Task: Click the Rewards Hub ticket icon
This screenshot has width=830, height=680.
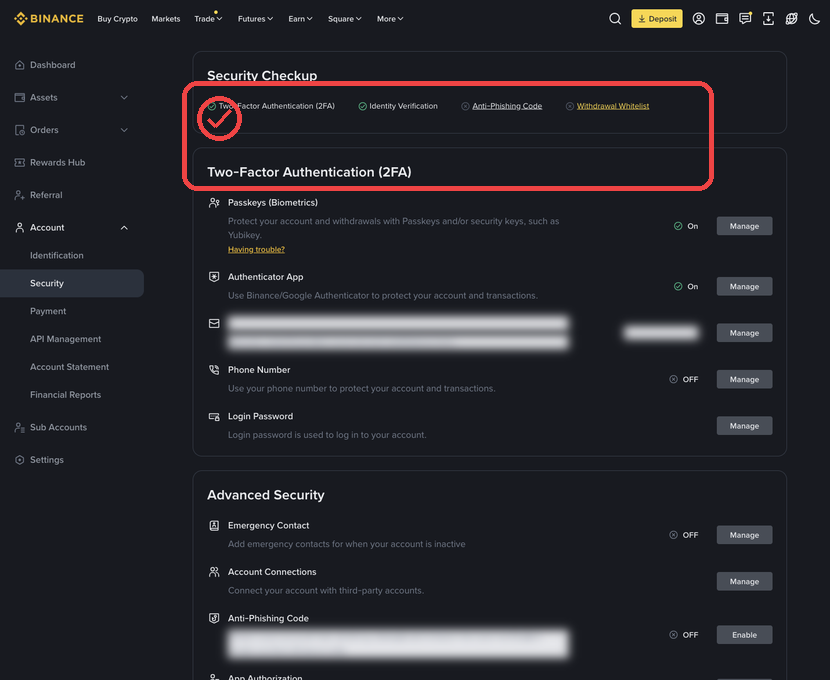Action: (20, 162)
